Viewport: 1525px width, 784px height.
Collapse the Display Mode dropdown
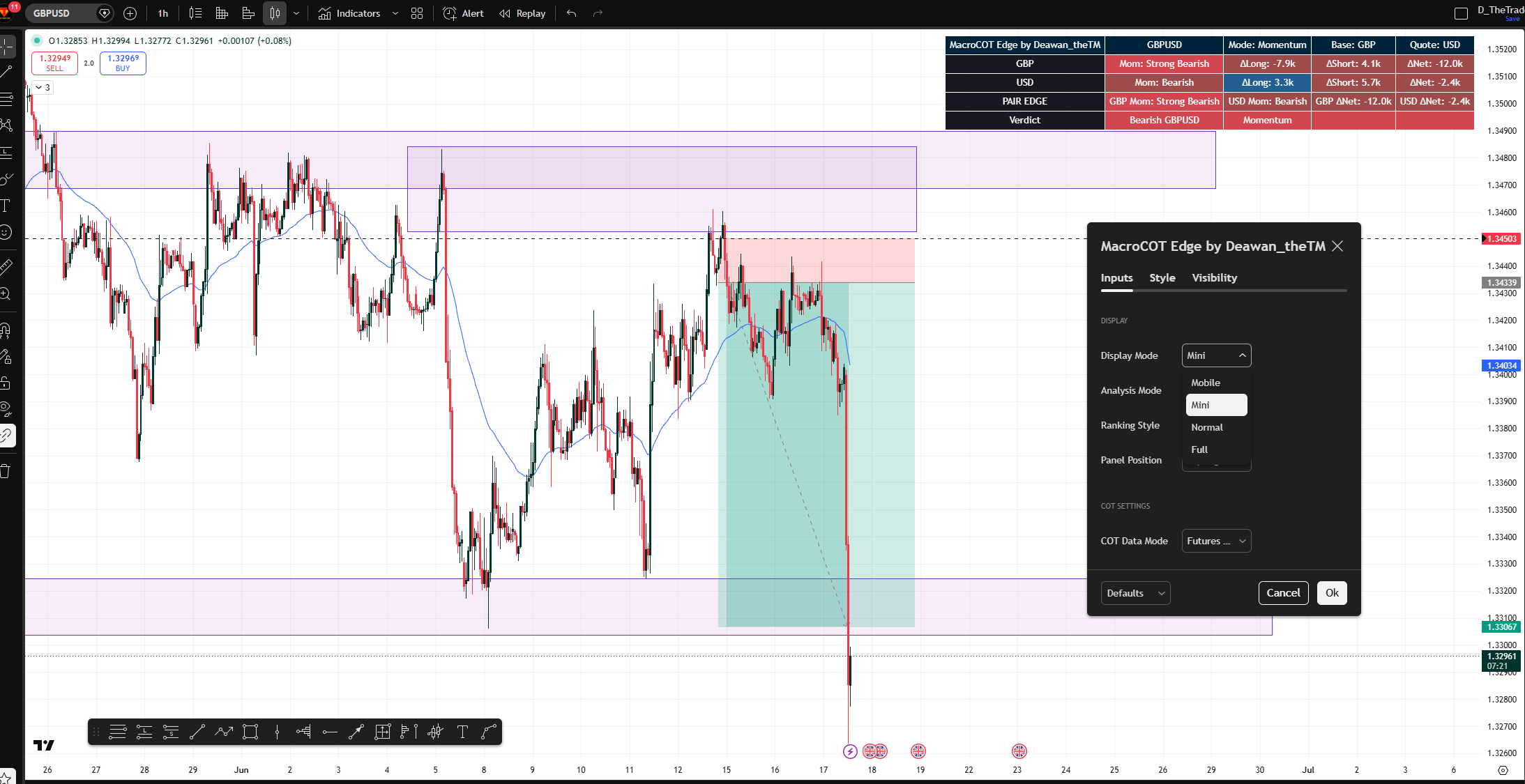1216,355
